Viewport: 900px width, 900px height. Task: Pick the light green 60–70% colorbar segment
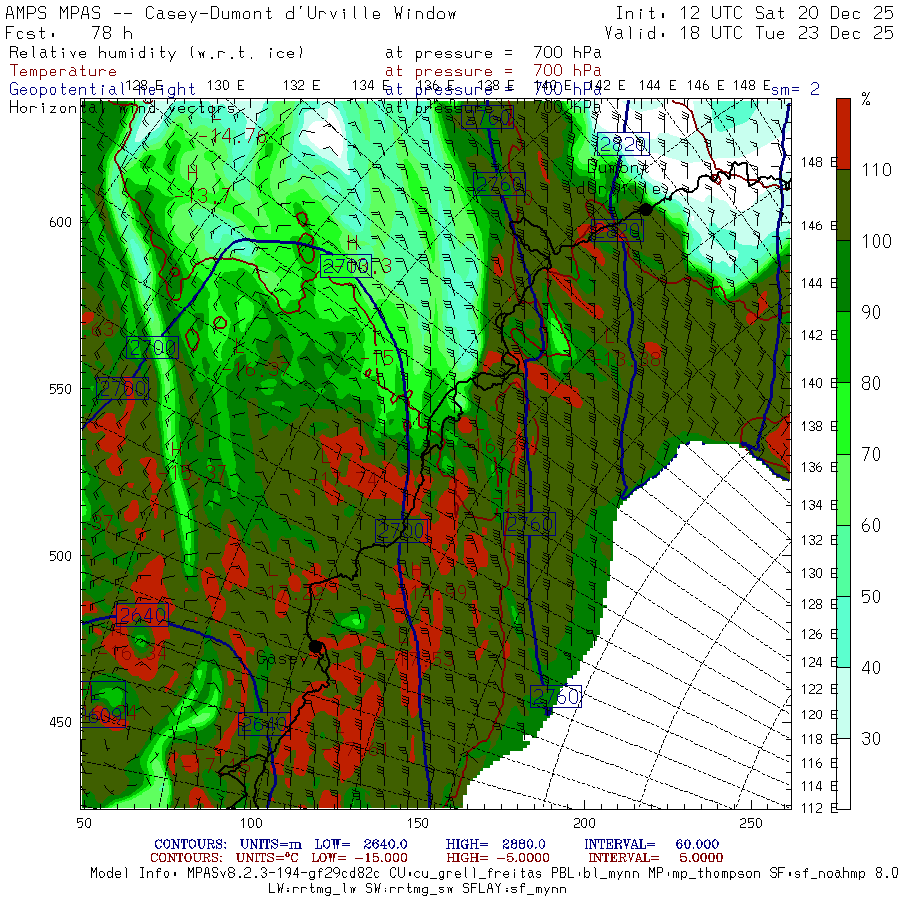pos(843,490)
